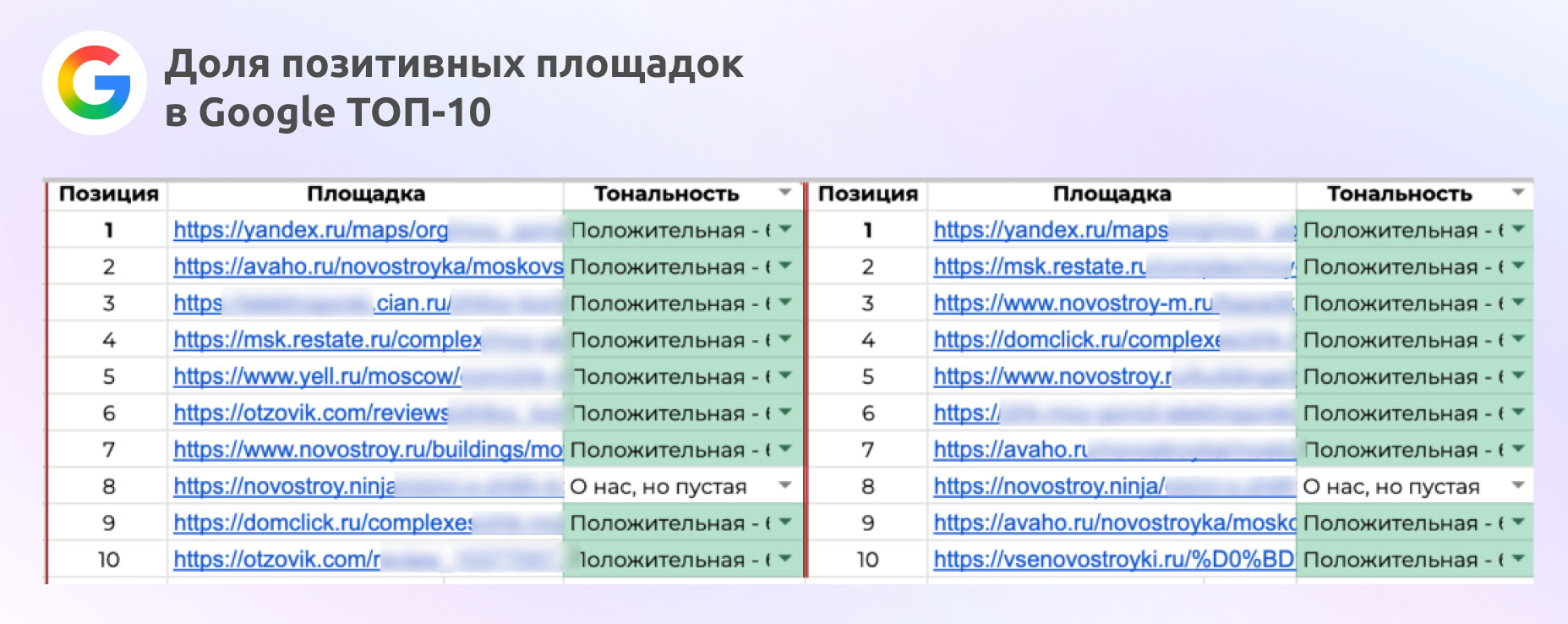The image size is (1568, 624).
Task: Follow the www.novostroy.ru/buildings link
Action: [x=369, y=450]
